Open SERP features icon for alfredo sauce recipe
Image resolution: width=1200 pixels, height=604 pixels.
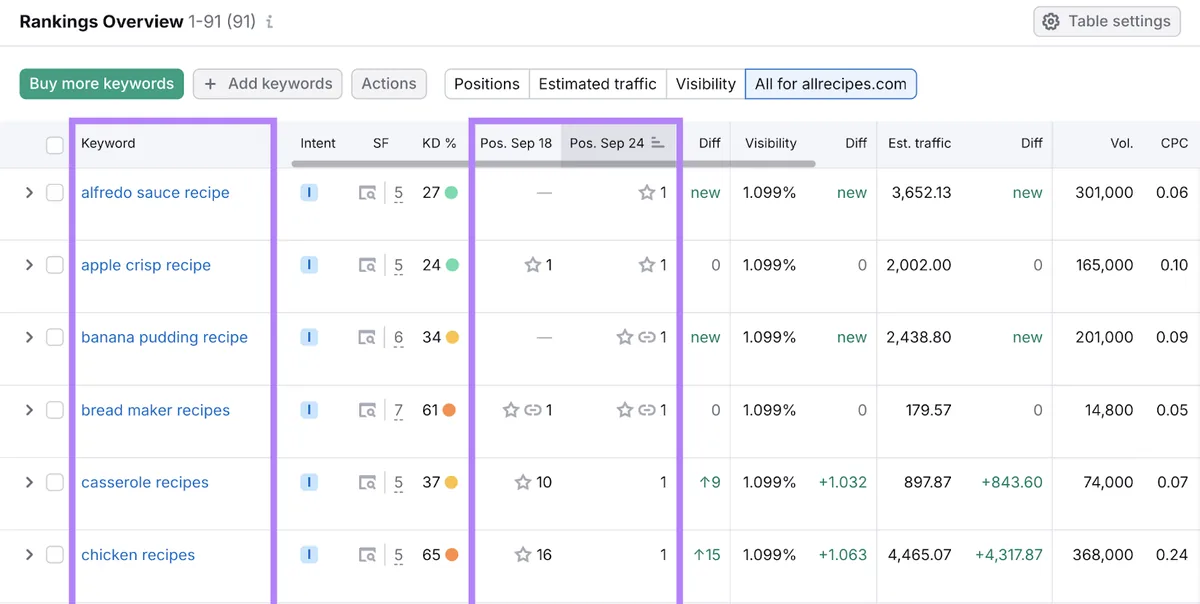(x=368, y=193)
